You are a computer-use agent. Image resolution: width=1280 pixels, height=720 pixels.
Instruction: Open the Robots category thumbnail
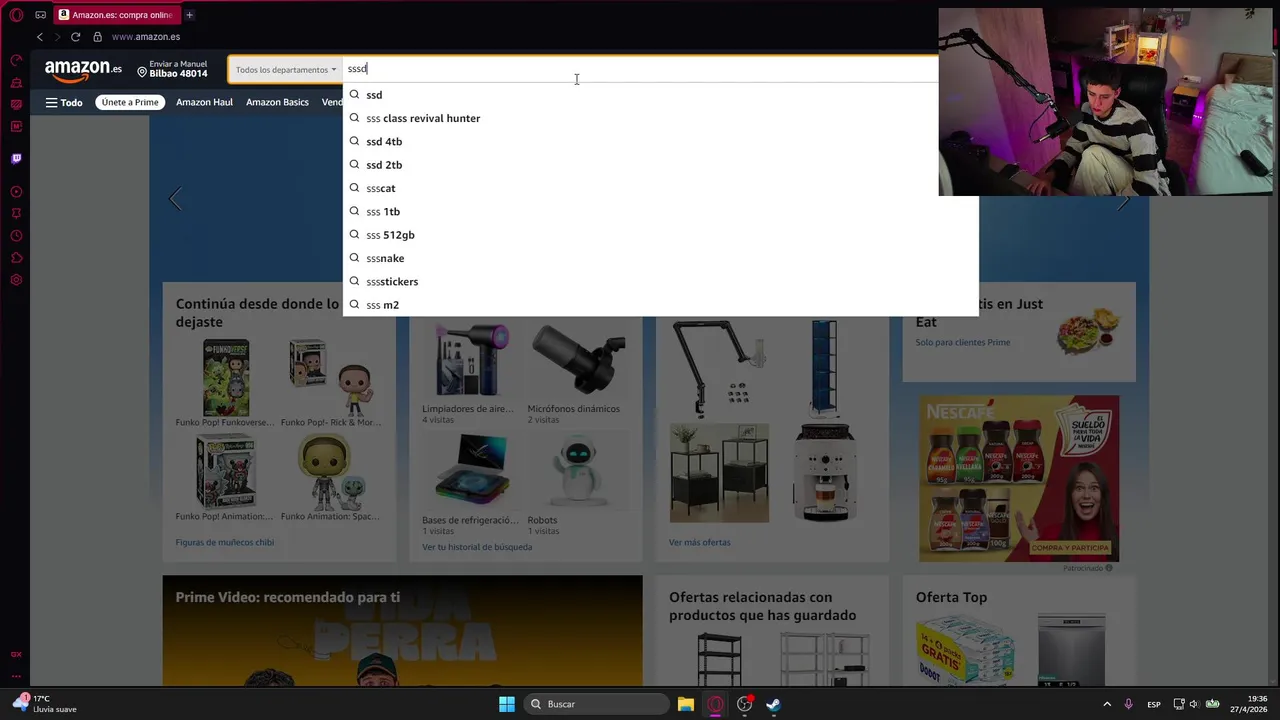point(578,471)
